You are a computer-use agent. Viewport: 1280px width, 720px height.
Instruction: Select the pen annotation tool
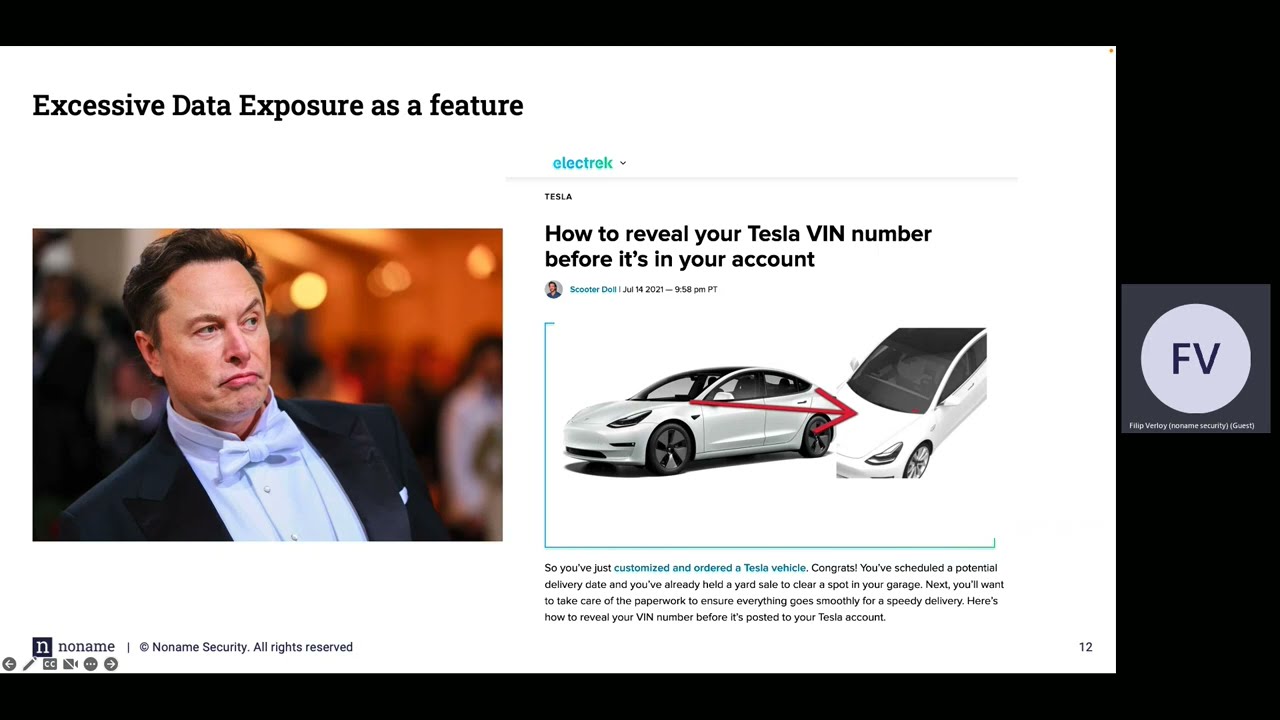pyautogui.click(x=29, y=664)
